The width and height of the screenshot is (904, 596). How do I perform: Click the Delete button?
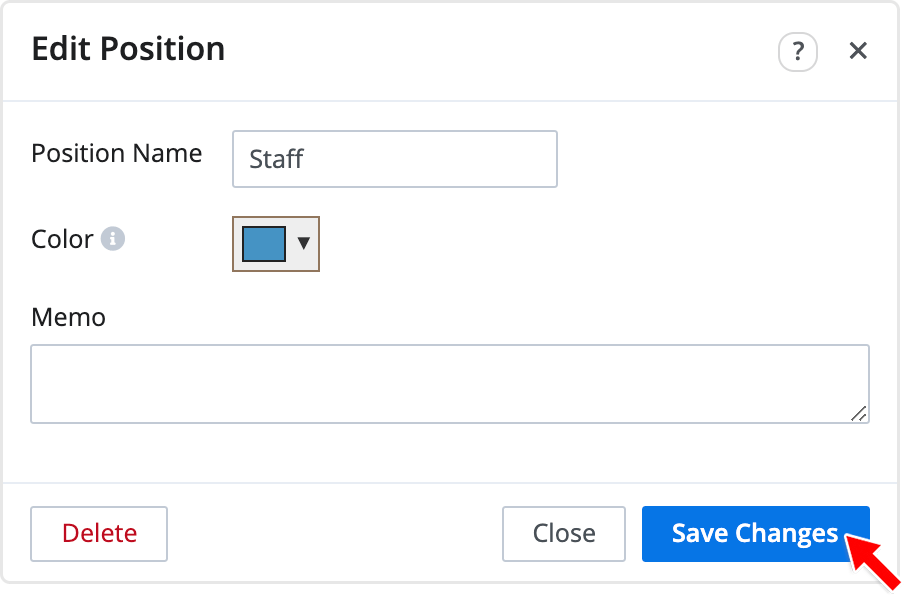pos(99,534)
